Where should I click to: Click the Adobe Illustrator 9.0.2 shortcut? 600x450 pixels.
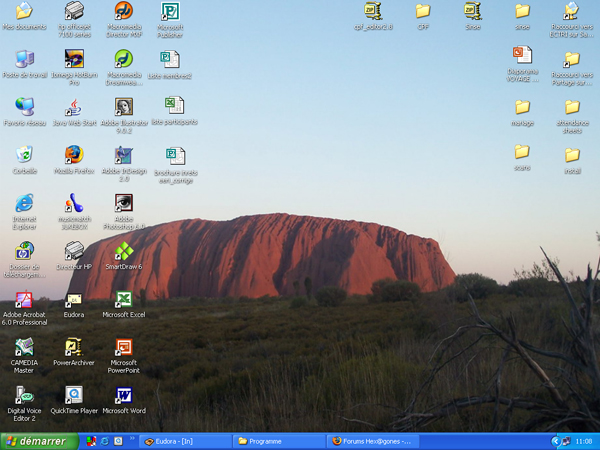[x=123, y=107]
